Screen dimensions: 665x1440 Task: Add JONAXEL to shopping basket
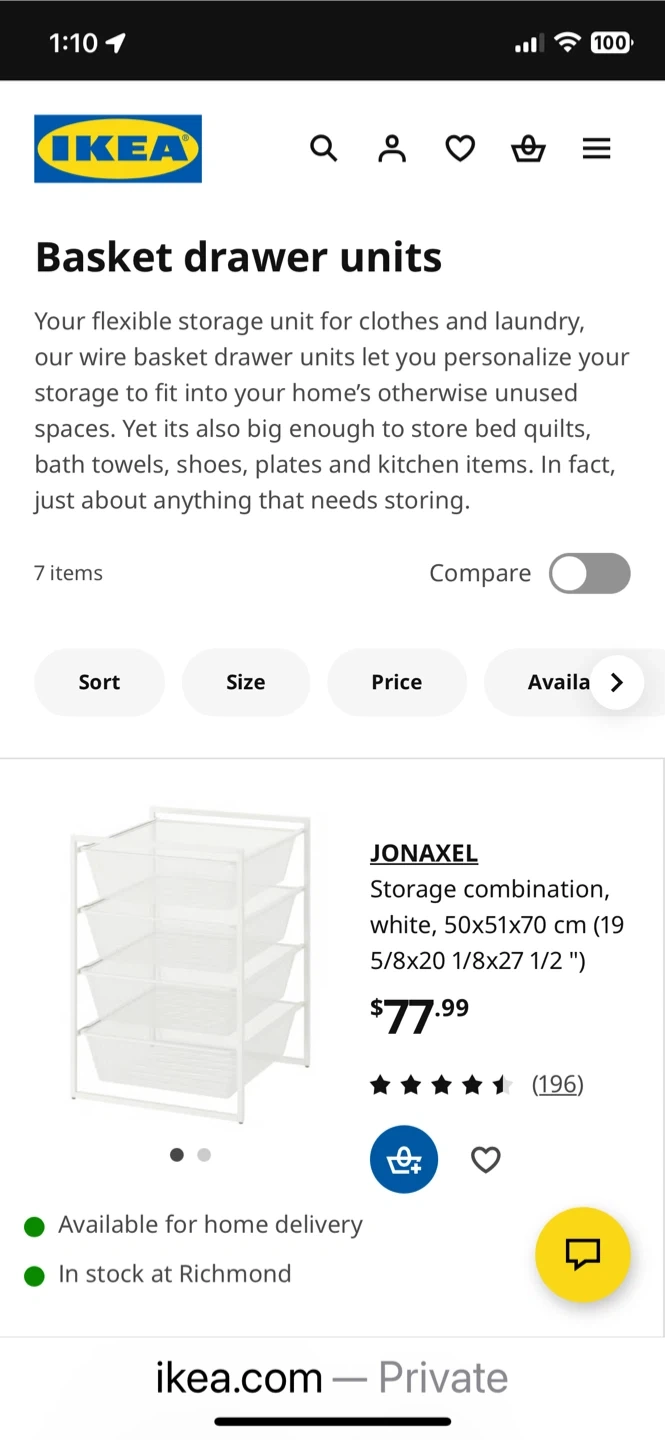point(404,1160)
